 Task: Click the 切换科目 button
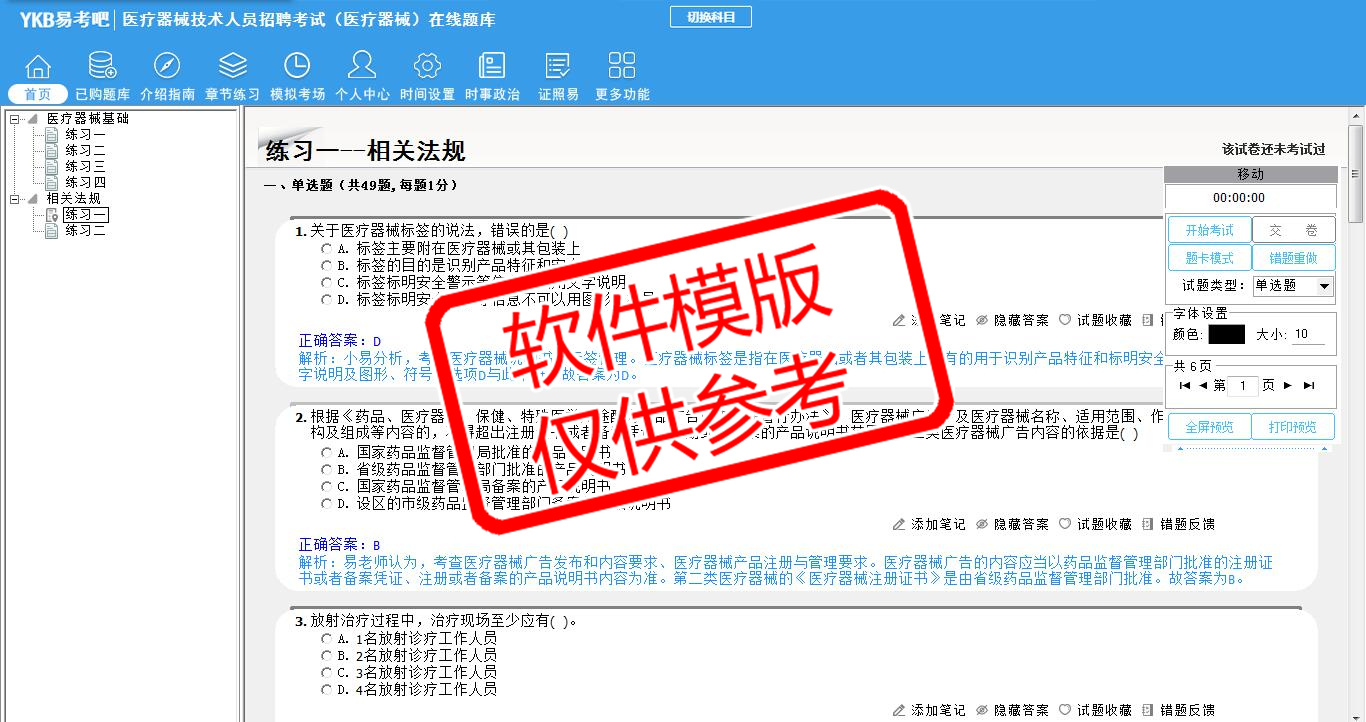pyautogui.click(x=710, y=17)
